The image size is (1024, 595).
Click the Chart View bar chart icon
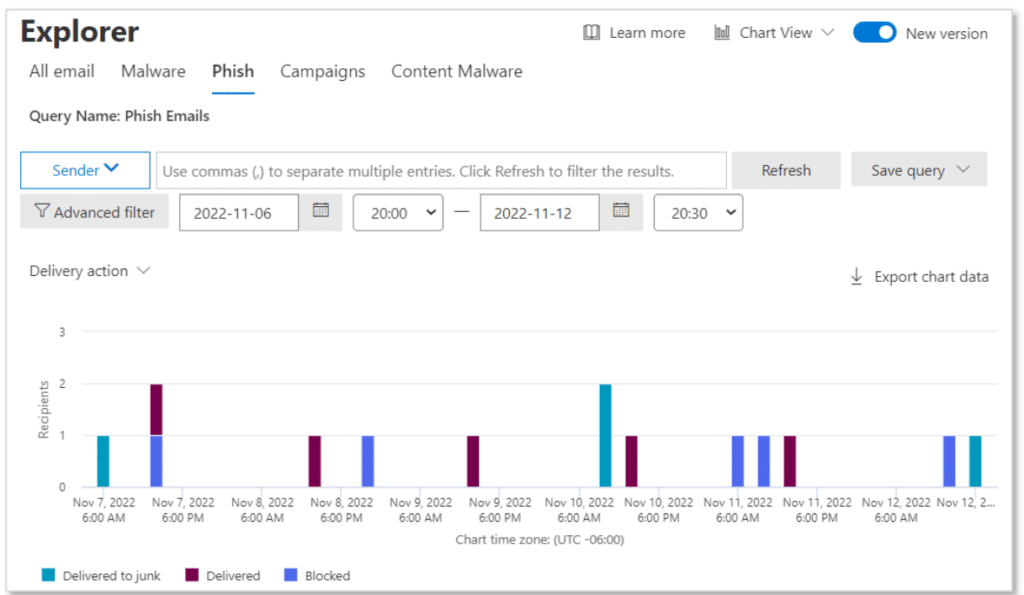pos(722,33)
